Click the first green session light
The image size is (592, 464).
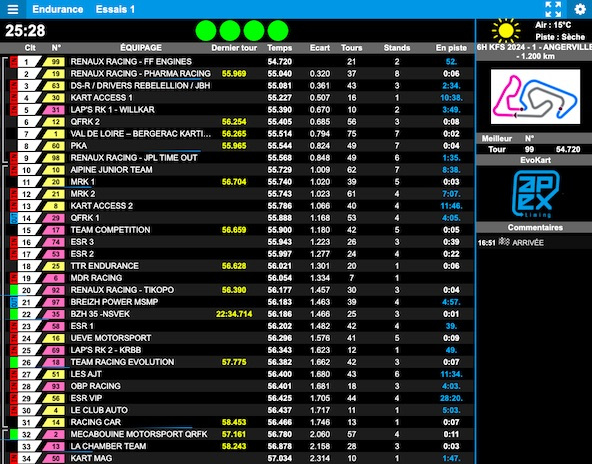206,31
